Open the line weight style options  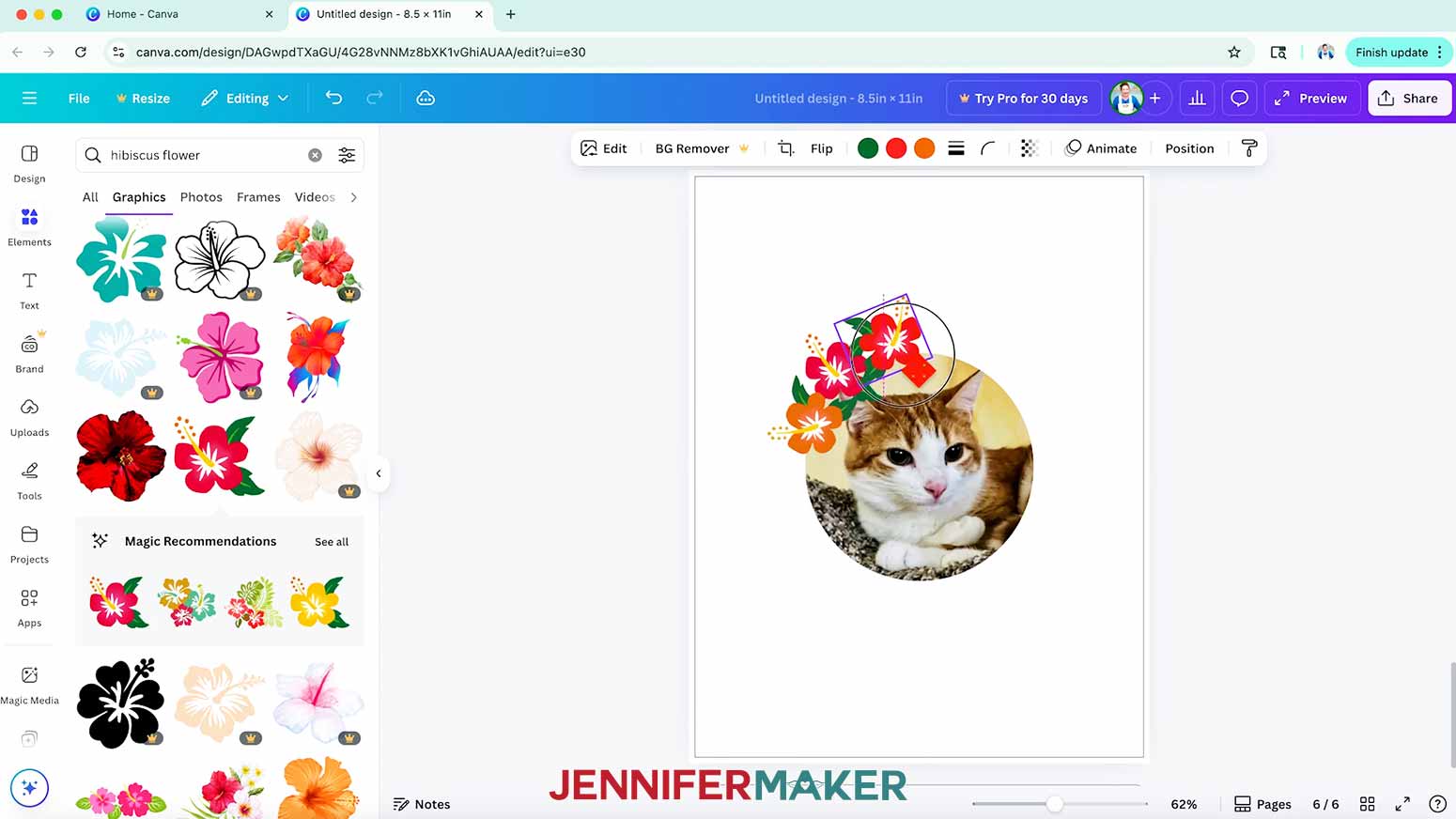tap(956, 148)
